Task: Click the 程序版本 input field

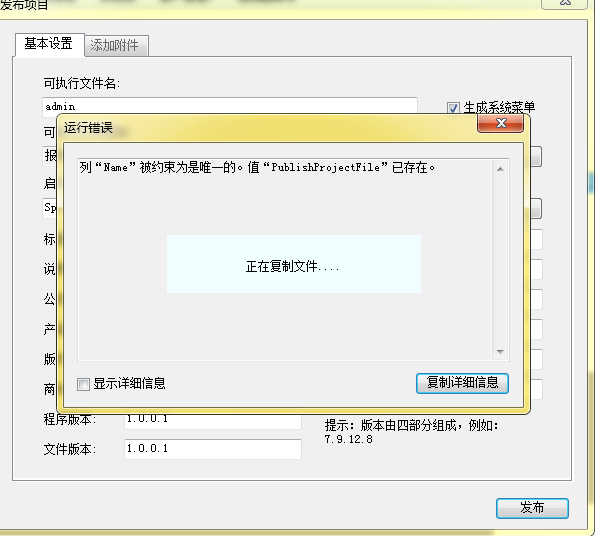Action: pos(213,421)
